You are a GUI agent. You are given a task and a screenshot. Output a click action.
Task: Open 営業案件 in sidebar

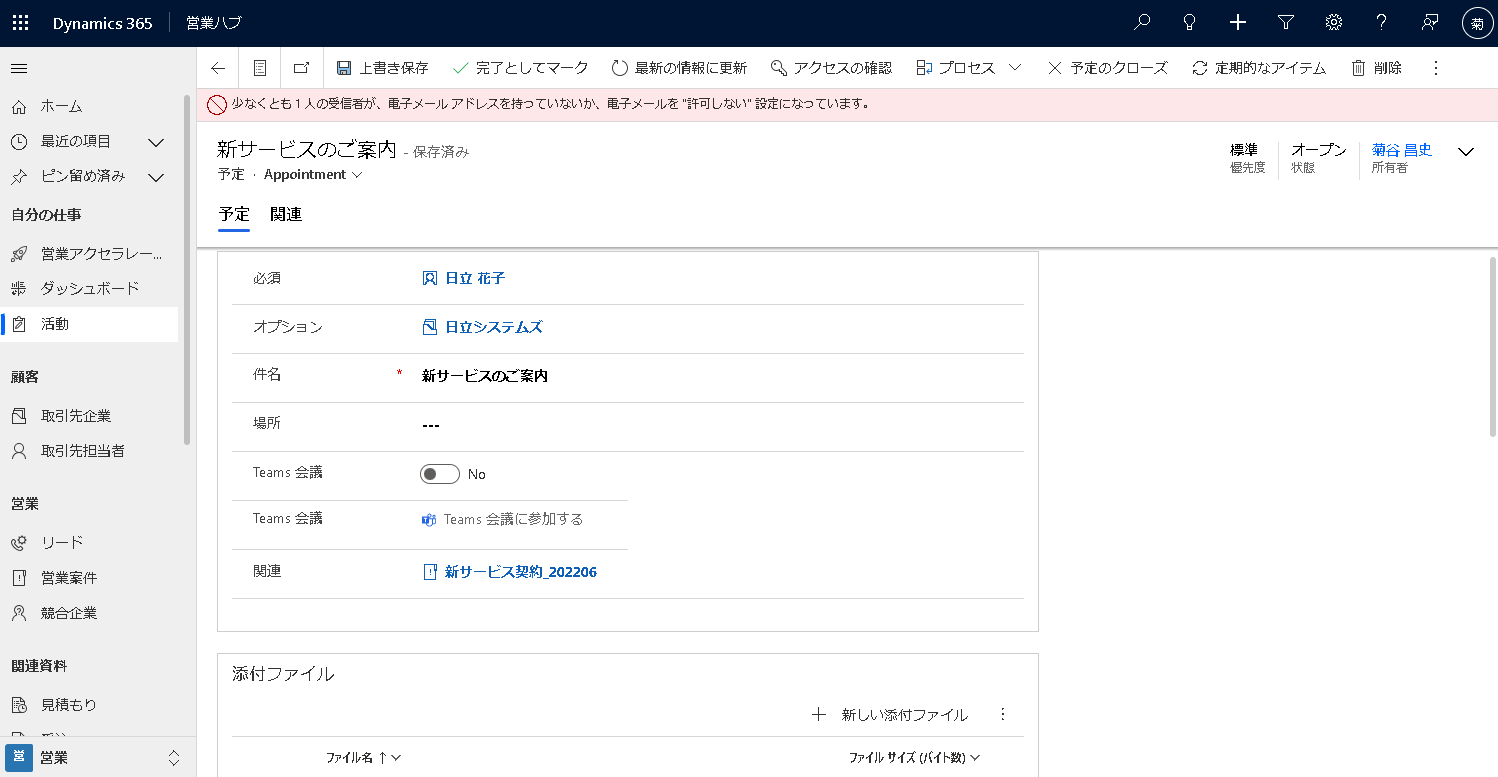90,578
